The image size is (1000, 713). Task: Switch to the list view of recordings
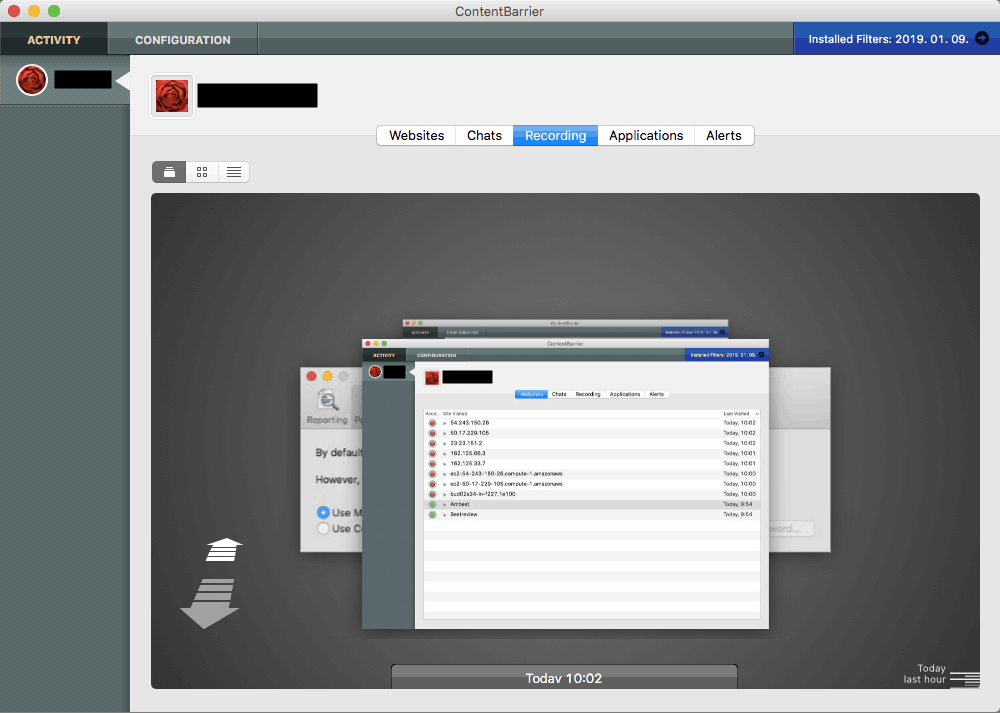233,171
